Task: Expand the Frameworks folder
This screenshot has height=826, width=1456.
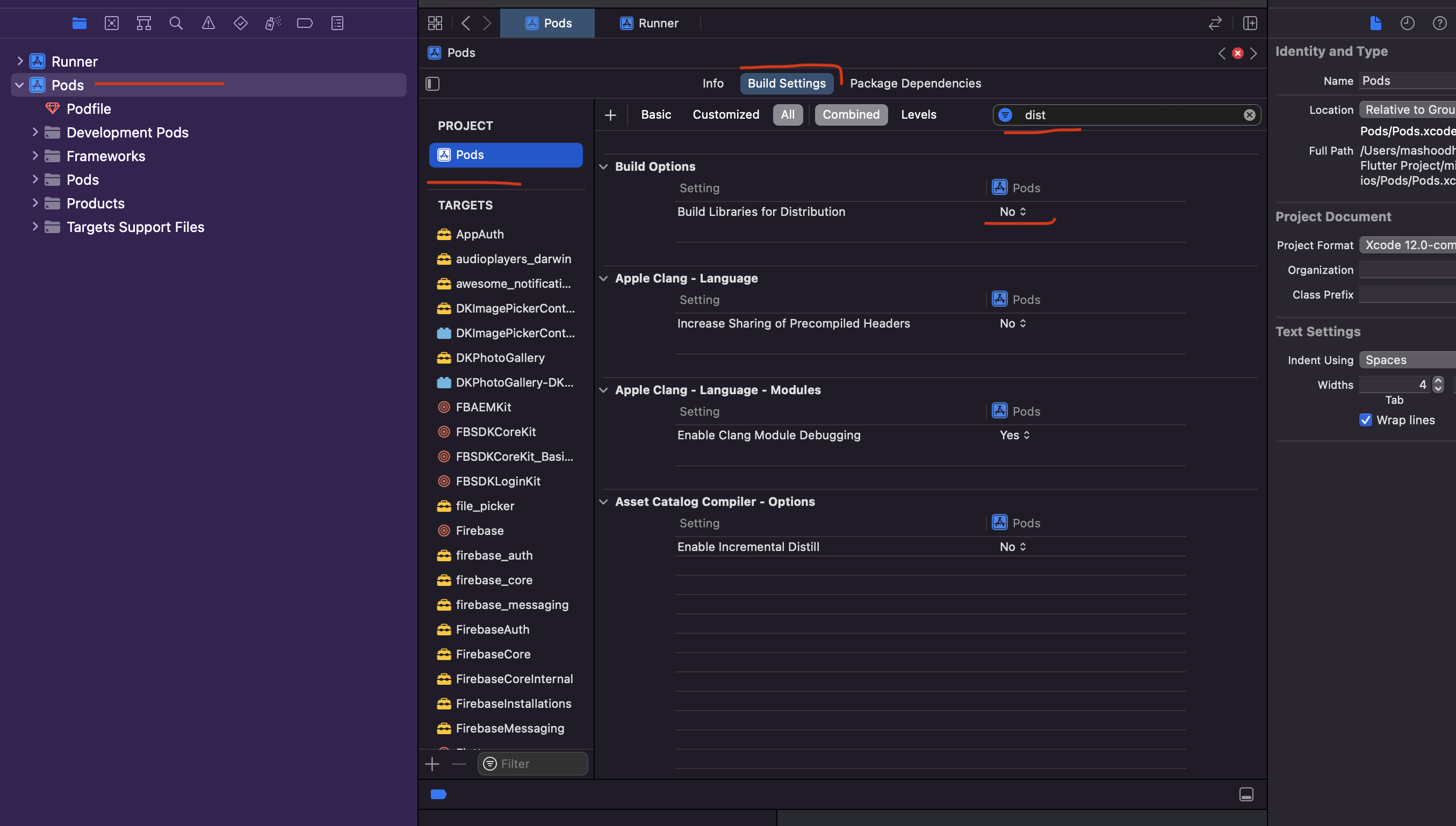Action: (35, 155)
